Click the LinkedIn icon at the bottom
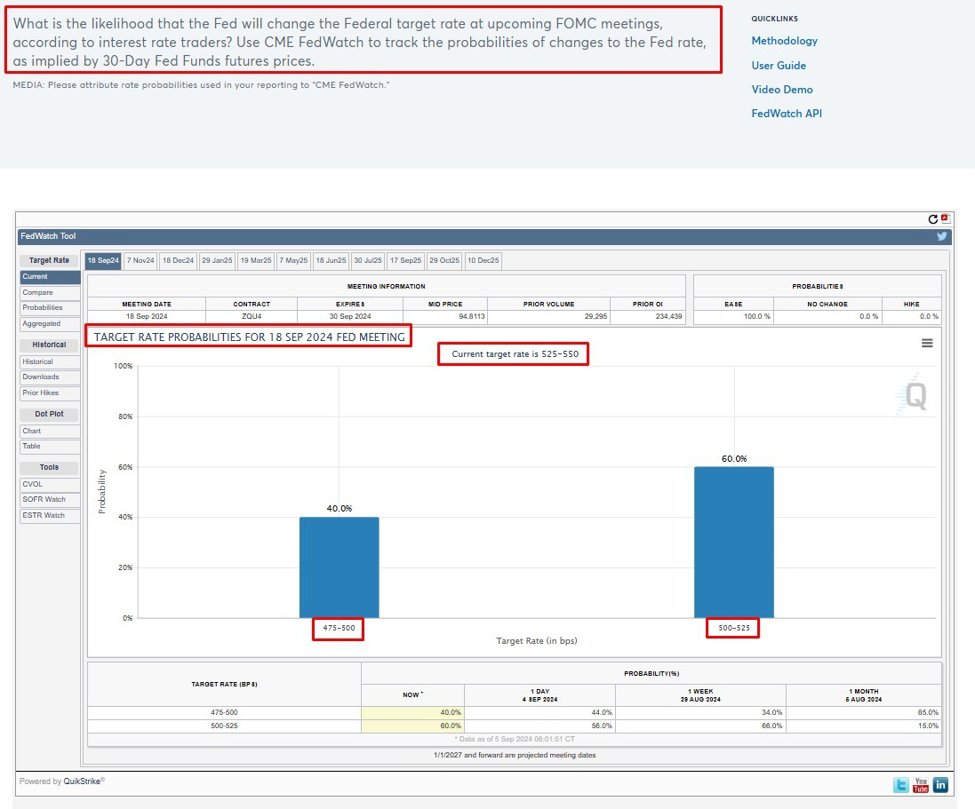Image resolution: width=975 pixels, height=809 pixels. click(939, 784)
